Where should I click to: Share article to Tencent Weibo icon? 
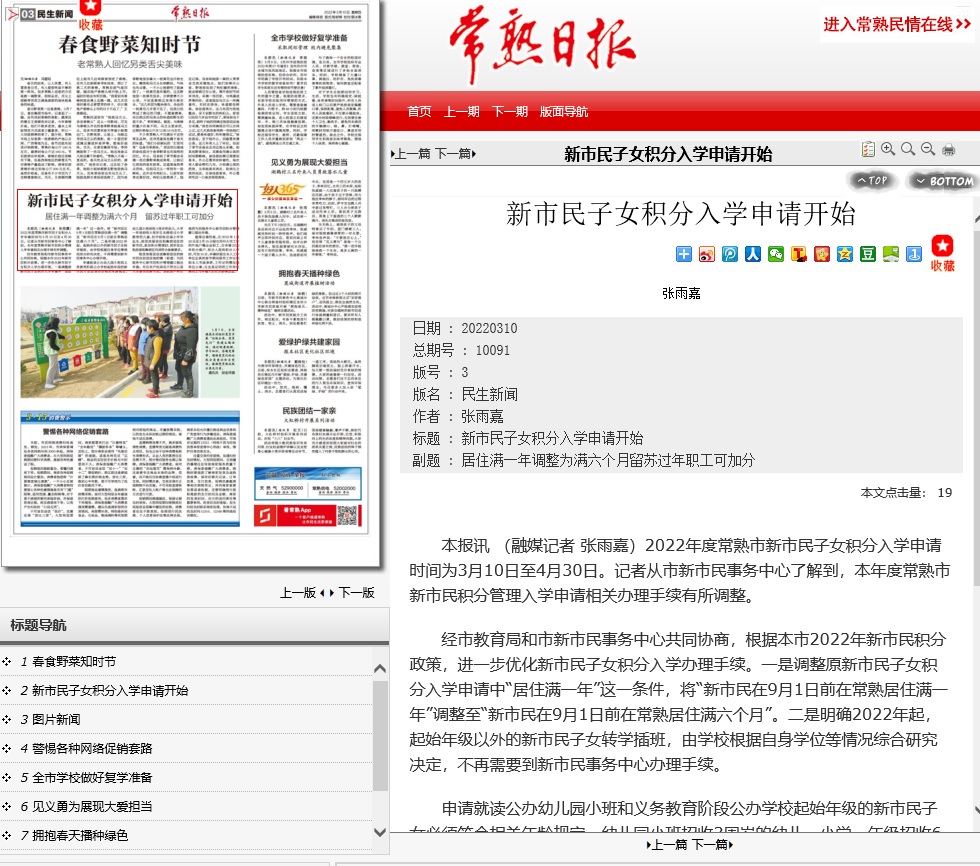tap(730, 254)
